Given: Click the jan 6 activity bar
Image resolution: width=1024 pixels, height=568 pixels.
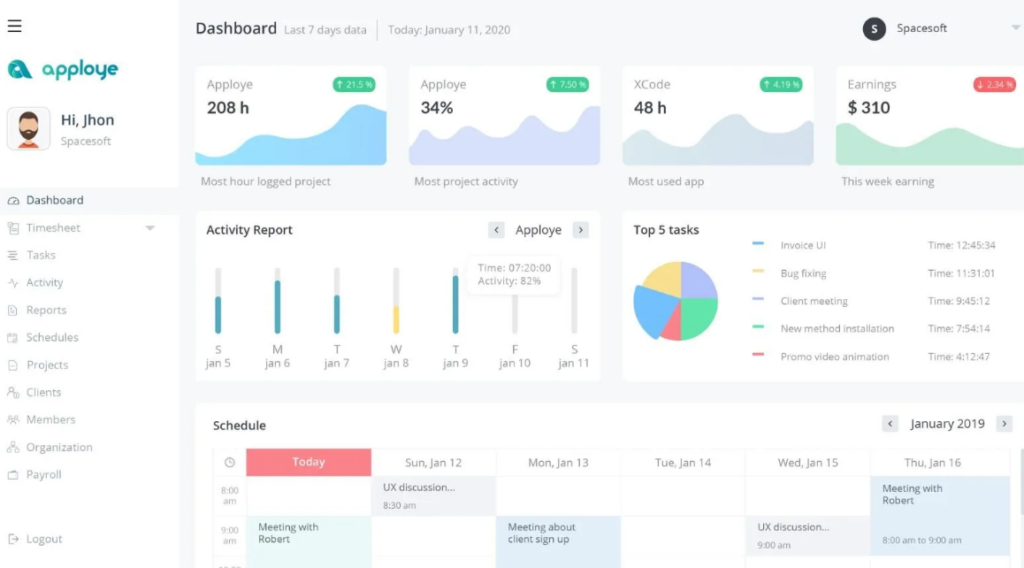Looking at the screenshot, I should click(x=278, y=307).
